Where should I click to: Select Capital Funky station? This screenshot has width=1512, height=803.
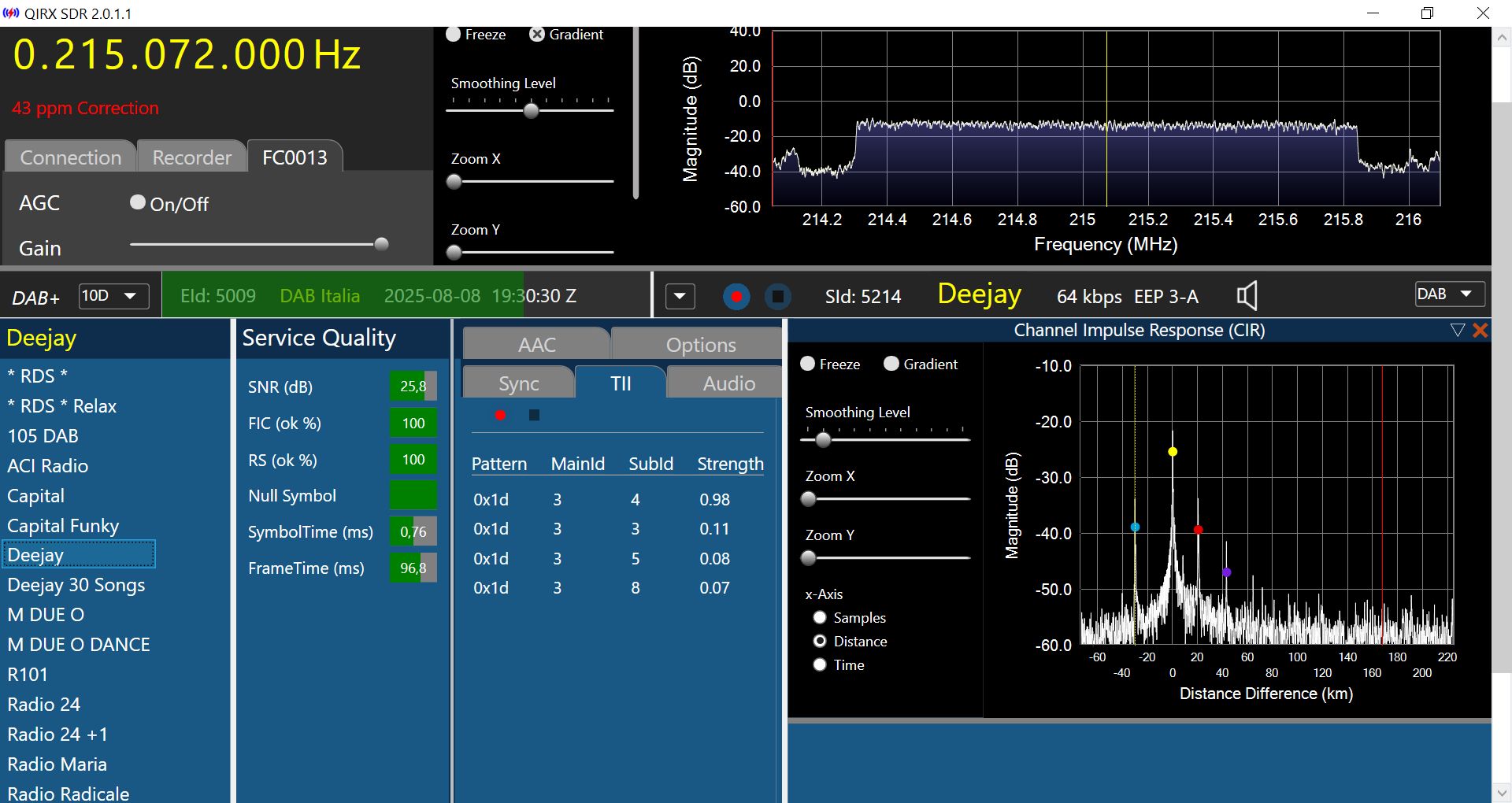click(63, 526)
